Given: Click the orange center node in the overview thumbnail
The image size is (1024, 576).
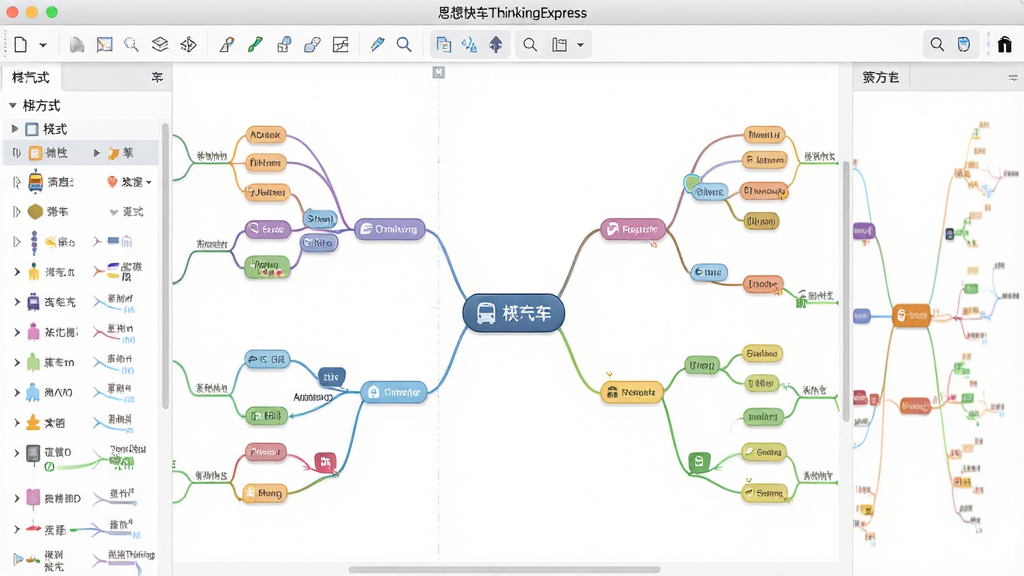Looking at the screenshot, I should pos(911,315).
